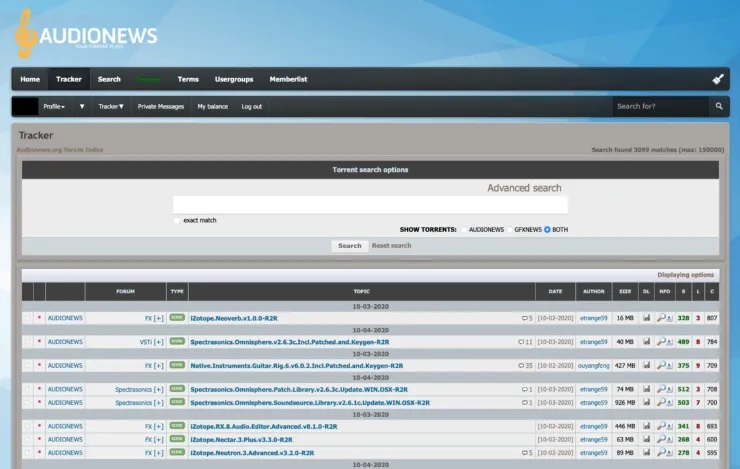
Task: Open the Profile dropdown menu
Action: coord(54,107)
